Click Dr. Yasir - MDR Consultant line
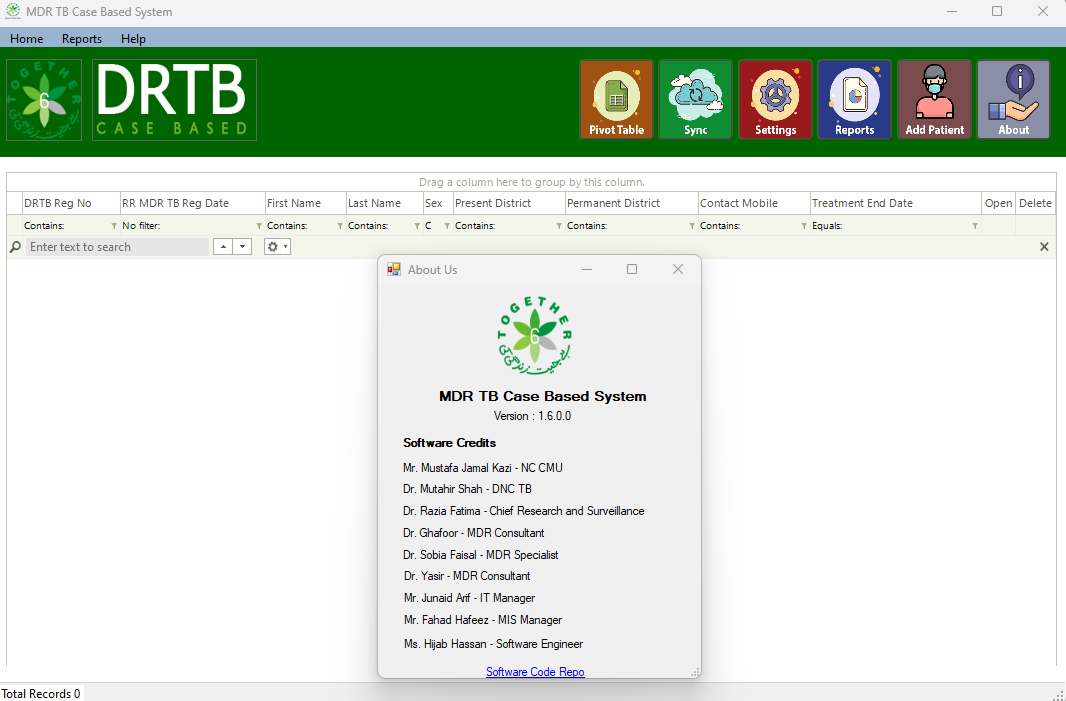 coord(467,576)
